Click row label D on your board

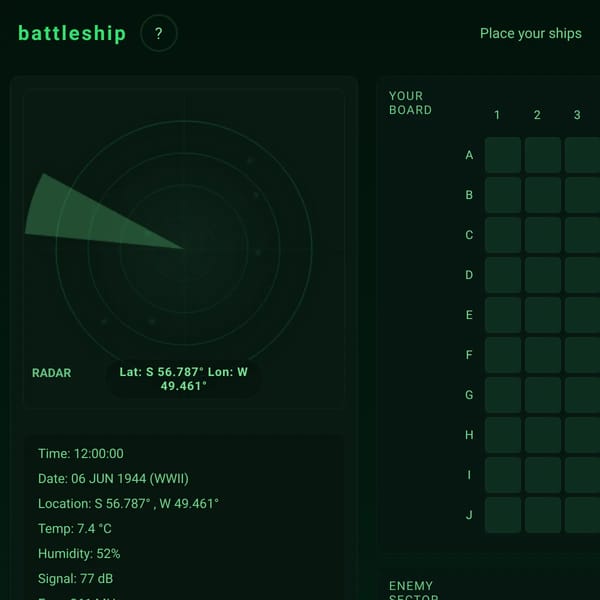(x=469, y=275)
